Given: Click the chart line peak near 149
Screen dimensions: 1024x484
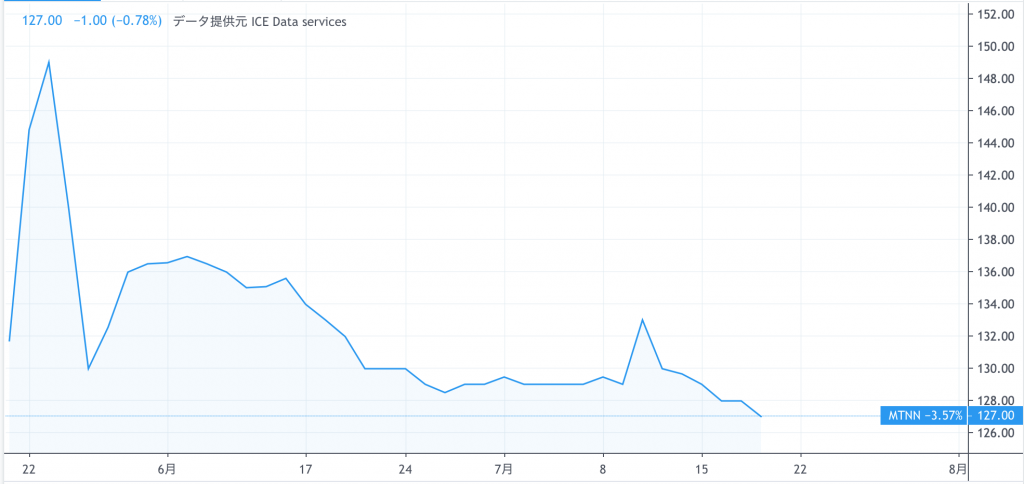Looking at the screenshot, I should [x=49, y=62].
